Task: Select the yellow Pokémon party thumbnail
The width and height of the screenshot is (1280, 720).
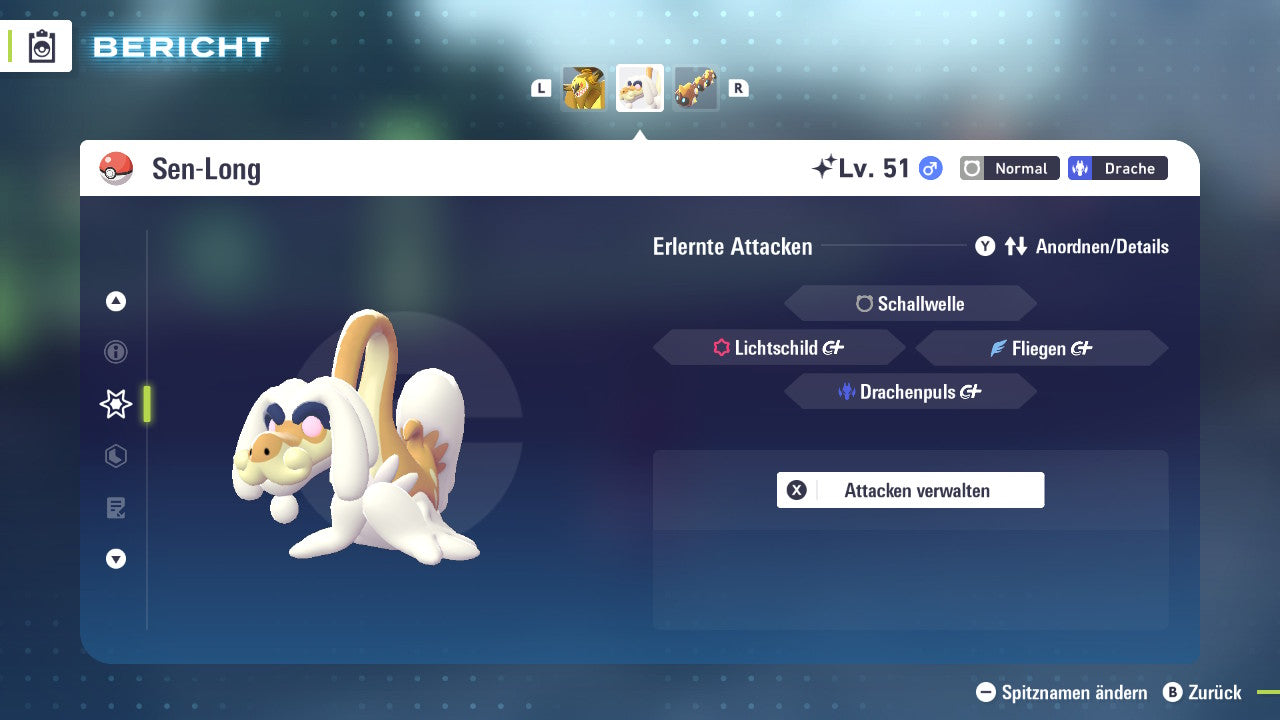Action: pyautogui.click(x=584, y=88)
